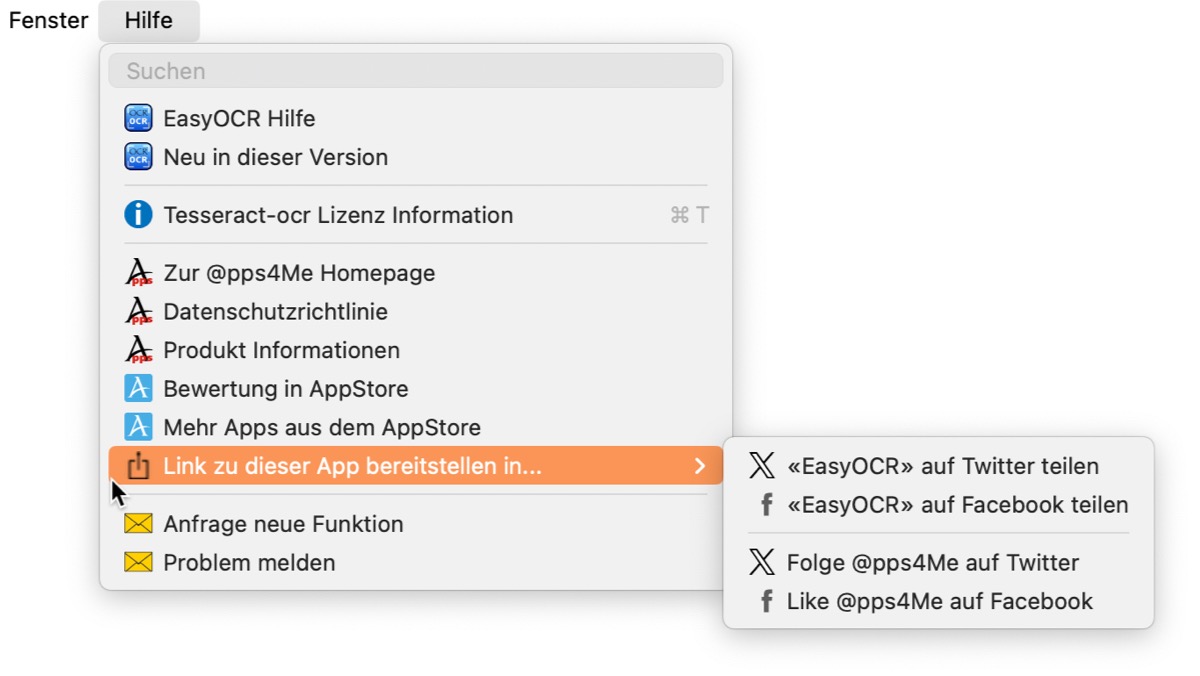Open the Fenster menu in the menu bar
This screenshot has height=676, width=1200.
point(48,20)
